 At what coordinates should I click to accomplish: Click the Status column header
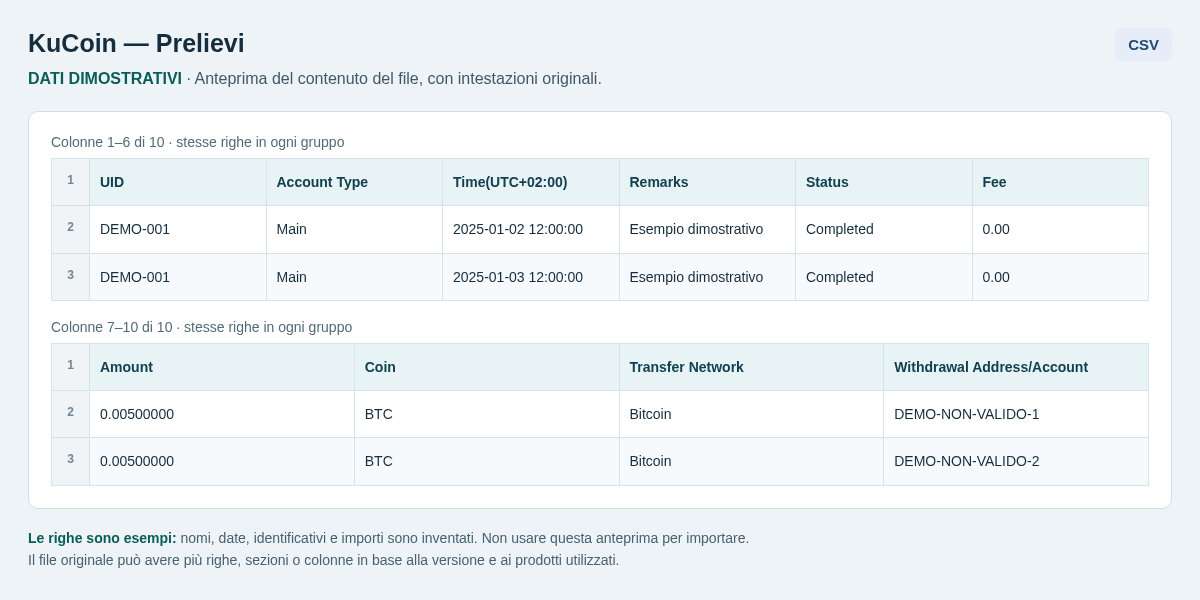pyautogui.click(x=884, y=182)
